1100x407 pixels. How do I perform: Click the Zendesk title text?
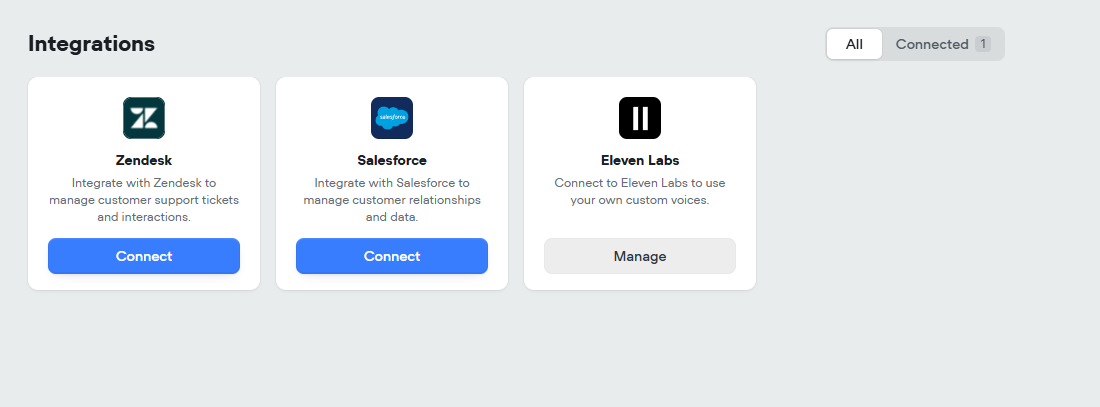coord(144,161)
